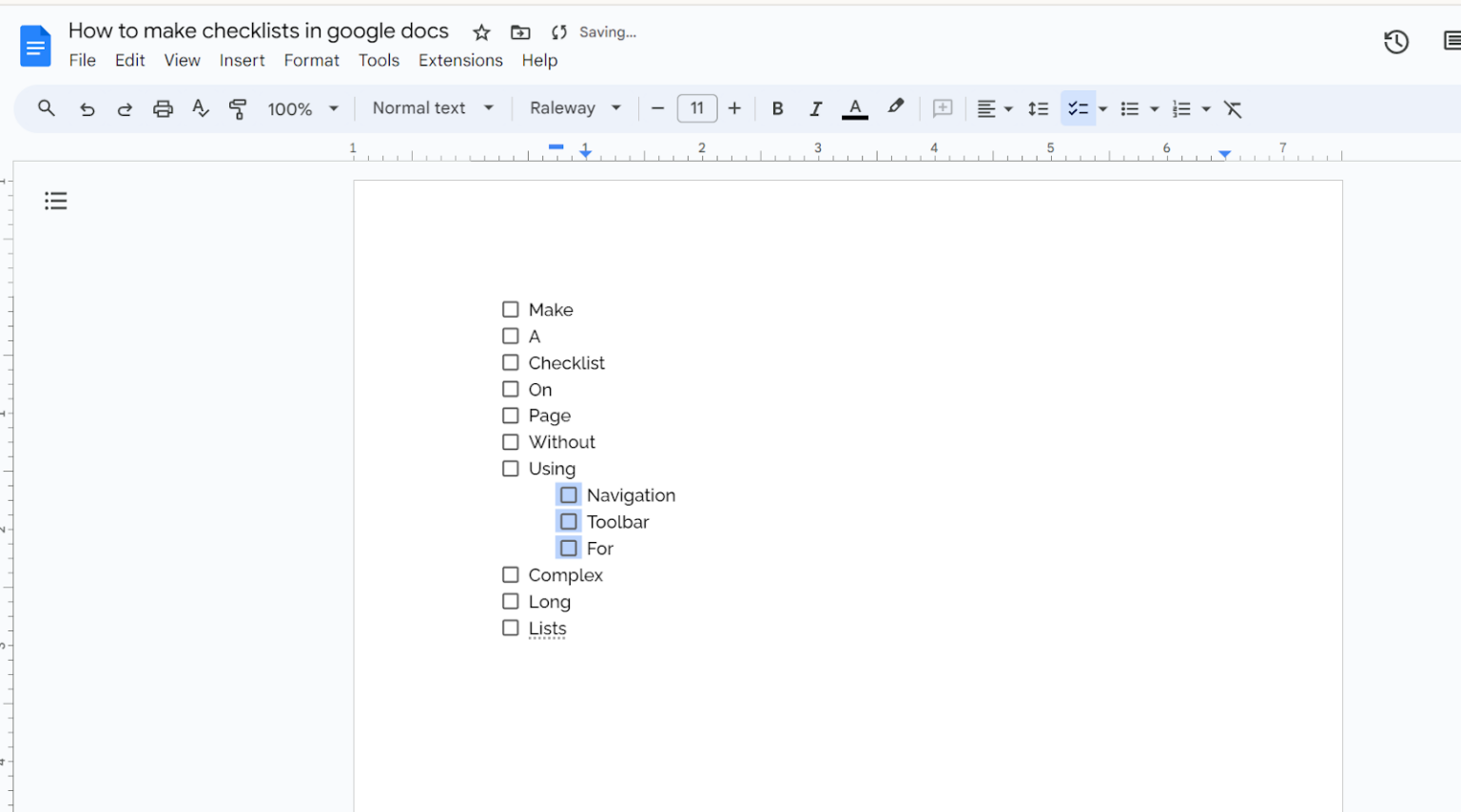Click the document title input field
1461x812 pixels.
pyautogui.click(x=258, y=30)
